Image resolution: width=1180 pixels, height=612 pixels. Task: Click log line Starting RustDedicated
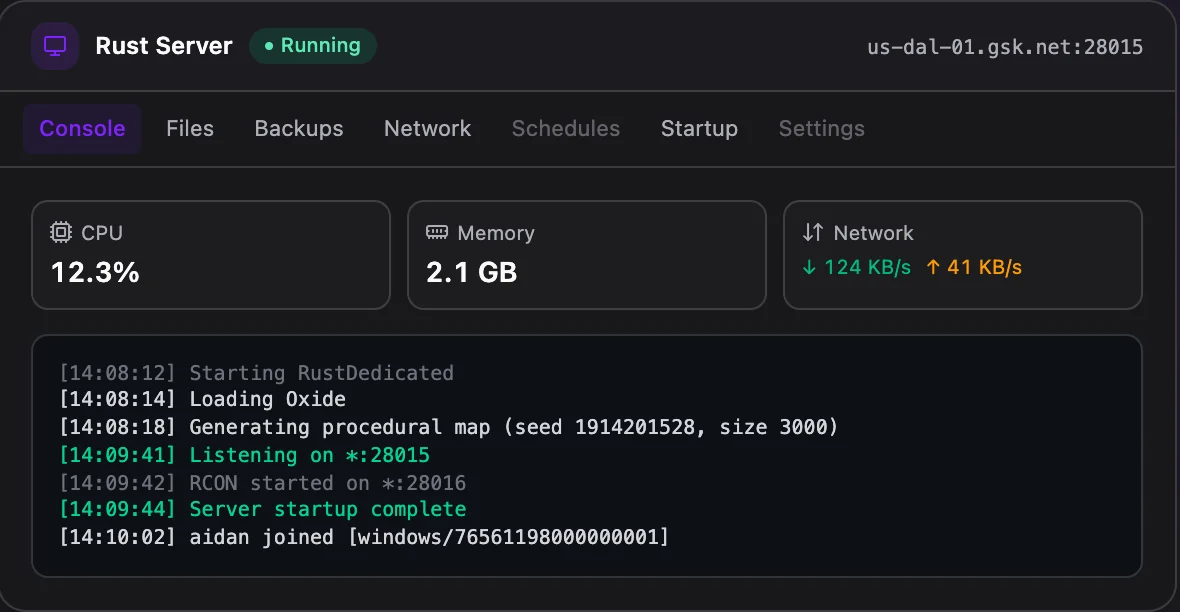[x=257, y=373]
